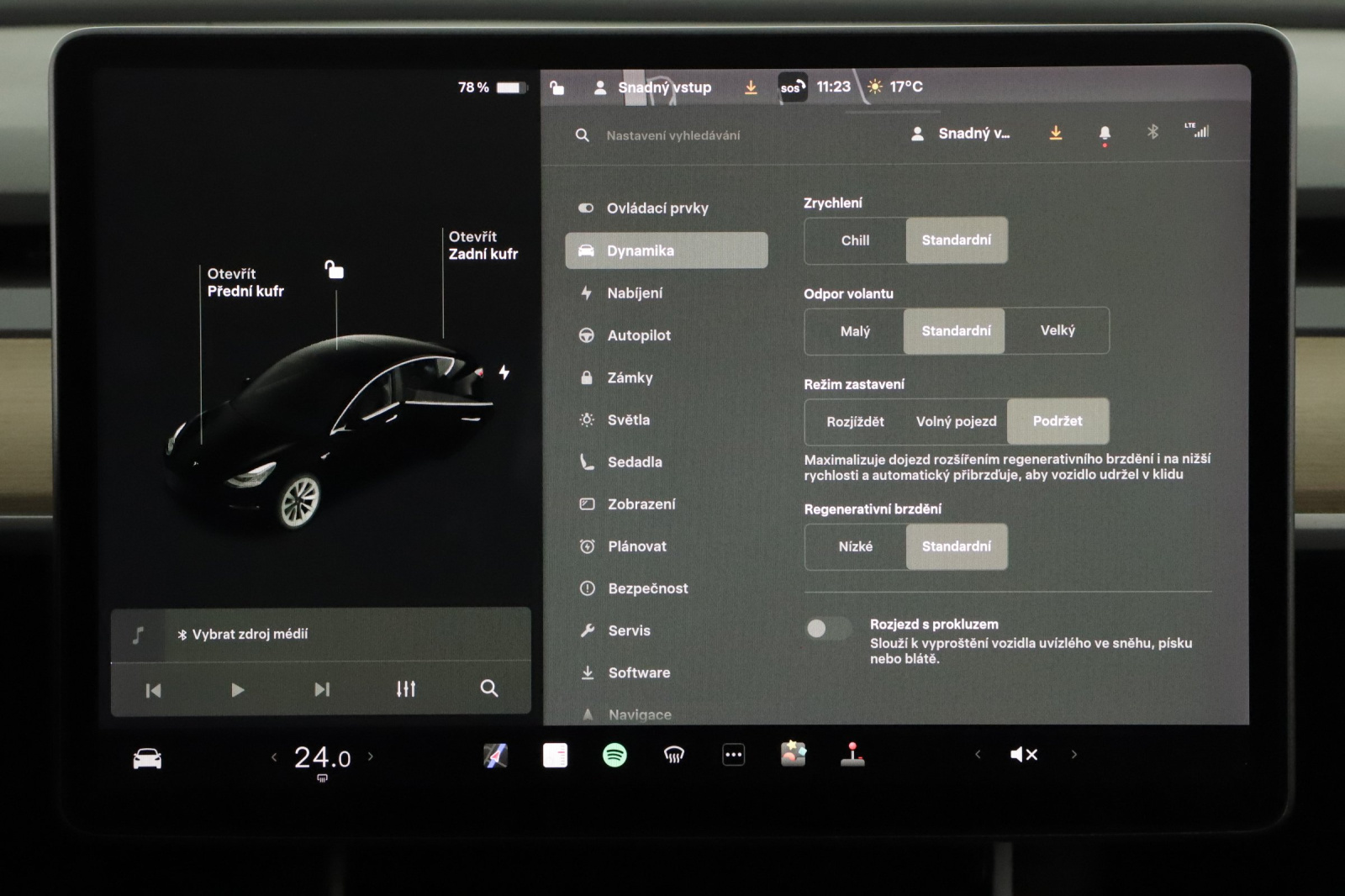Screen dimensions: 1345x896
Task: Raise volume with the right chevron
Action: click(x=1073, y=755)
